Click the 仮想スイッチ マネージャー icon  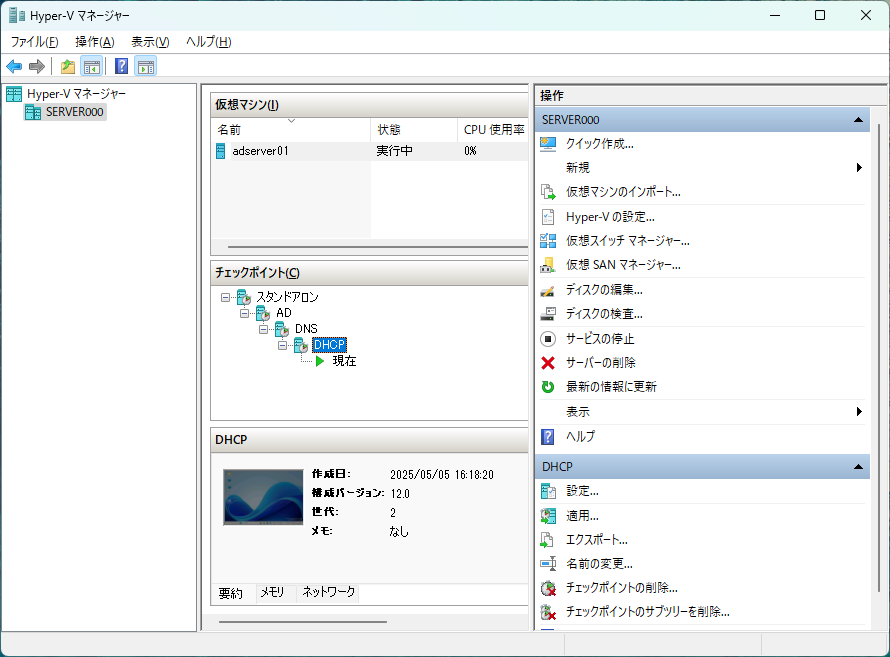[x=548, y=241]
